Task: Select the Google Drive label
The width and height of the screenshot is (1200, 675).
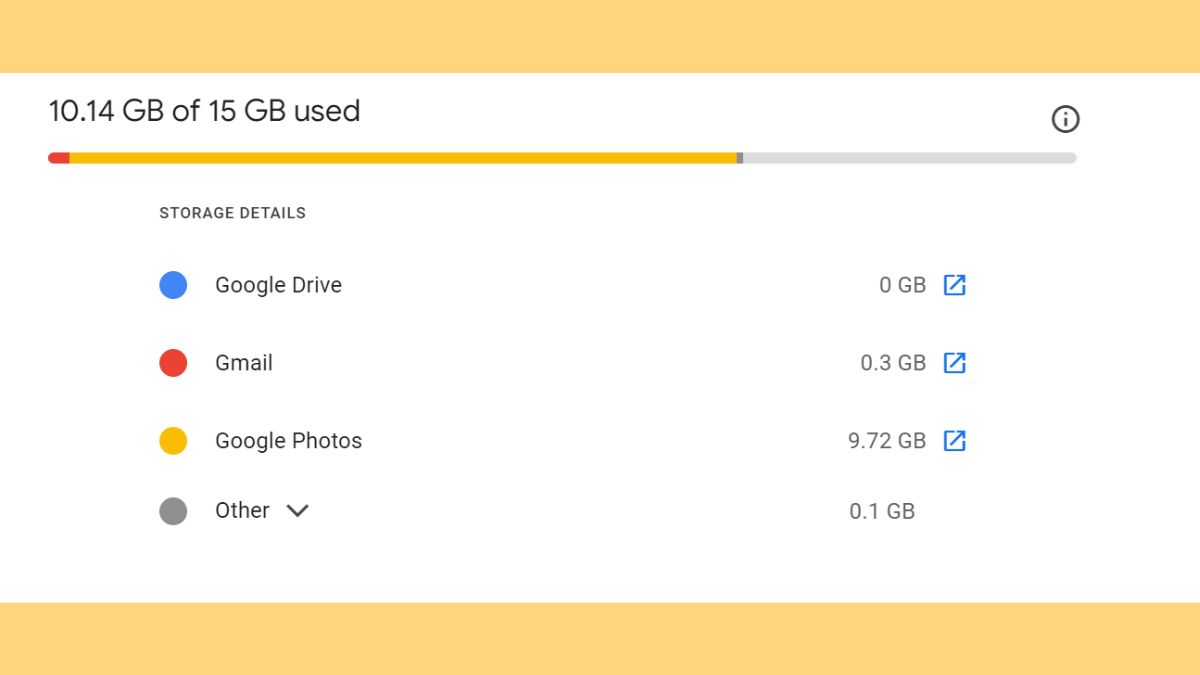Action: pyautogui.click(x=278, y=285)
